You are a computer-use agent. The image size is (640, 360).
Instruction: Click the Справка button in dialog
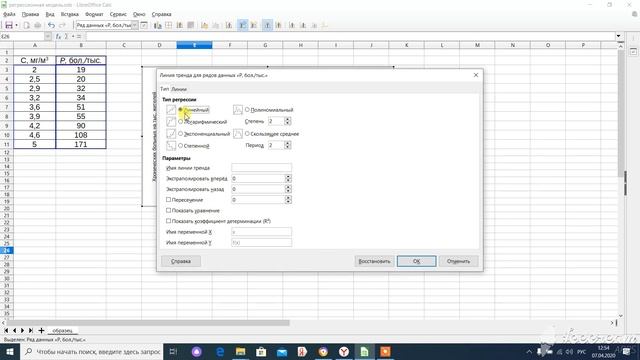[181, 261]
